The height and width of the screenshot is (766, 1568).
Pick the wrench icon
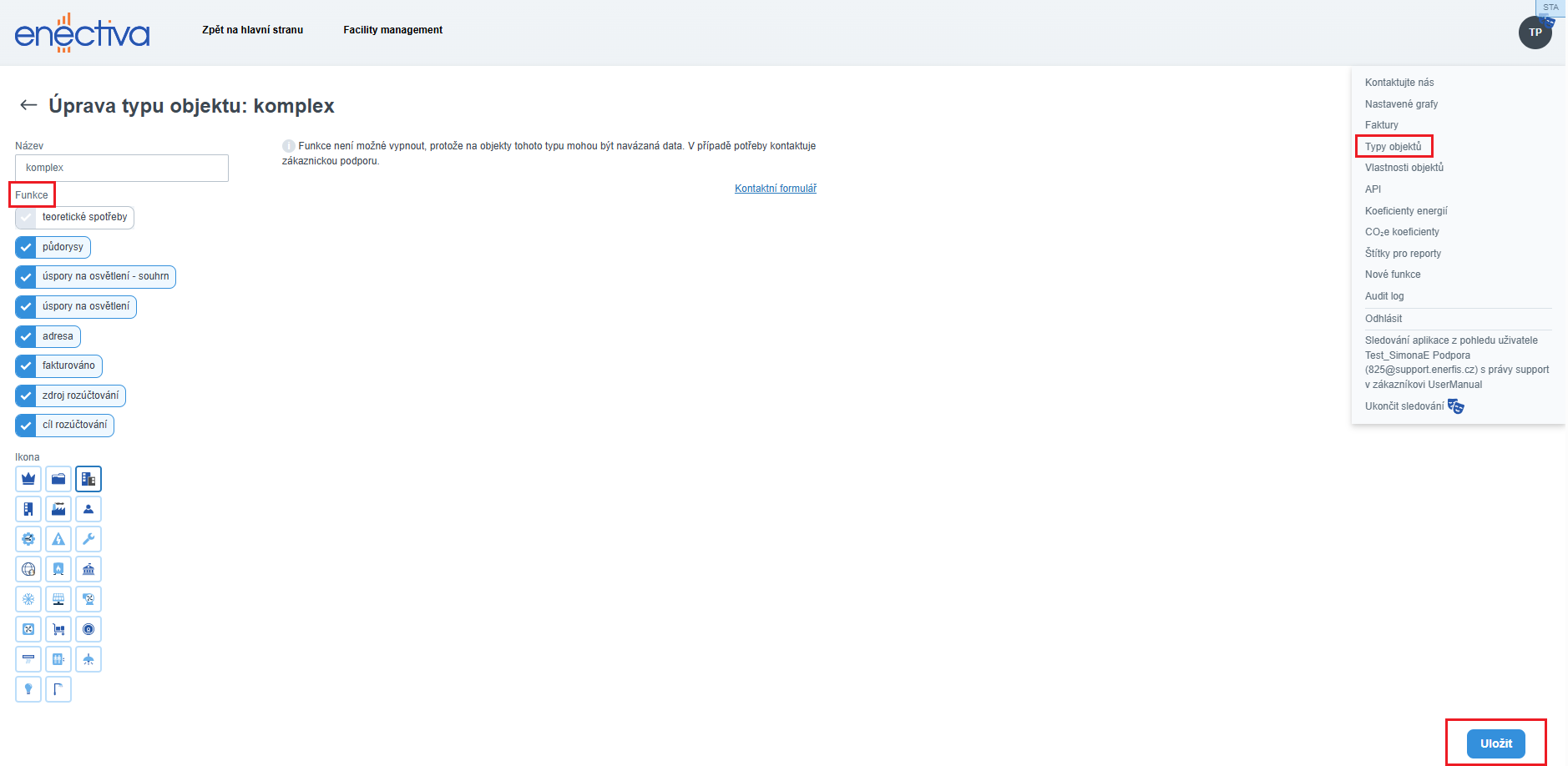tap(89, 539)
